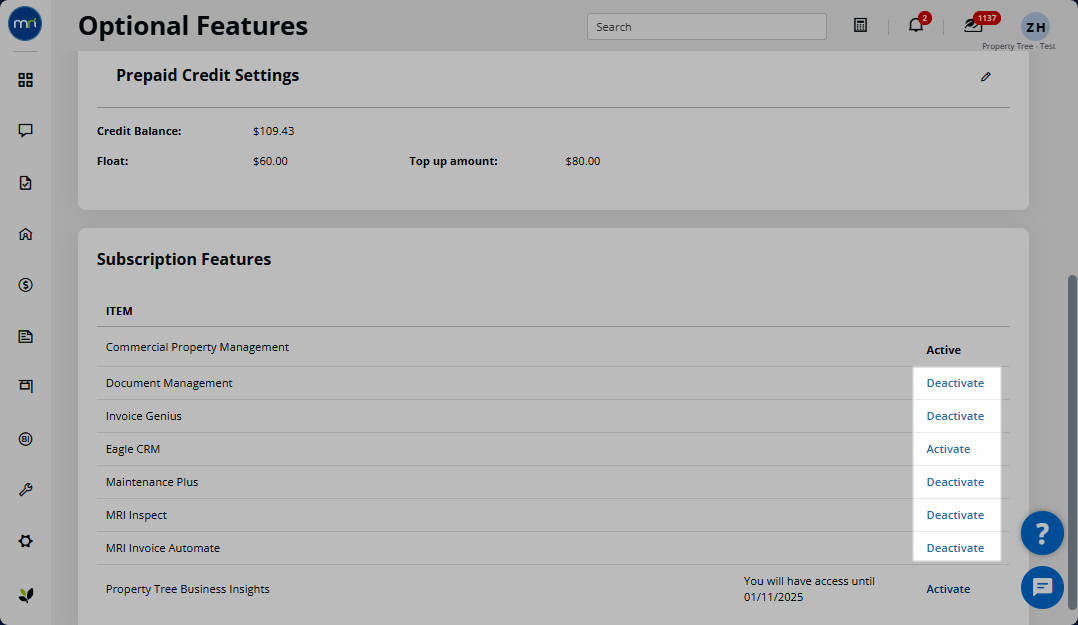
Task: Open the archive box sidebar icon
Action: 25,386
